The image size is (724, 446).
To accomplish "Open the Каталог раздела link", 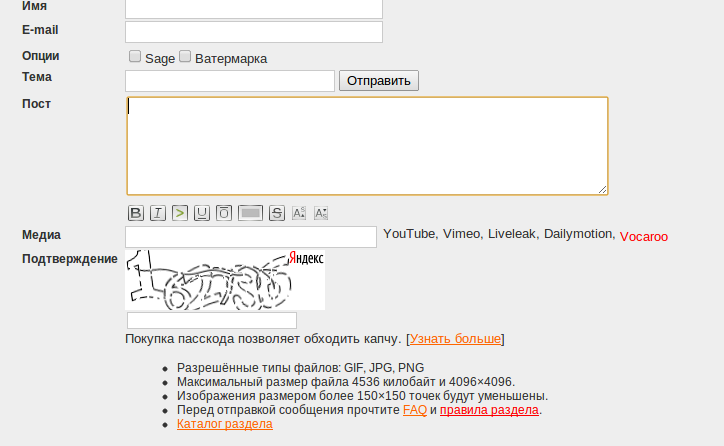I will click(224, 424).
